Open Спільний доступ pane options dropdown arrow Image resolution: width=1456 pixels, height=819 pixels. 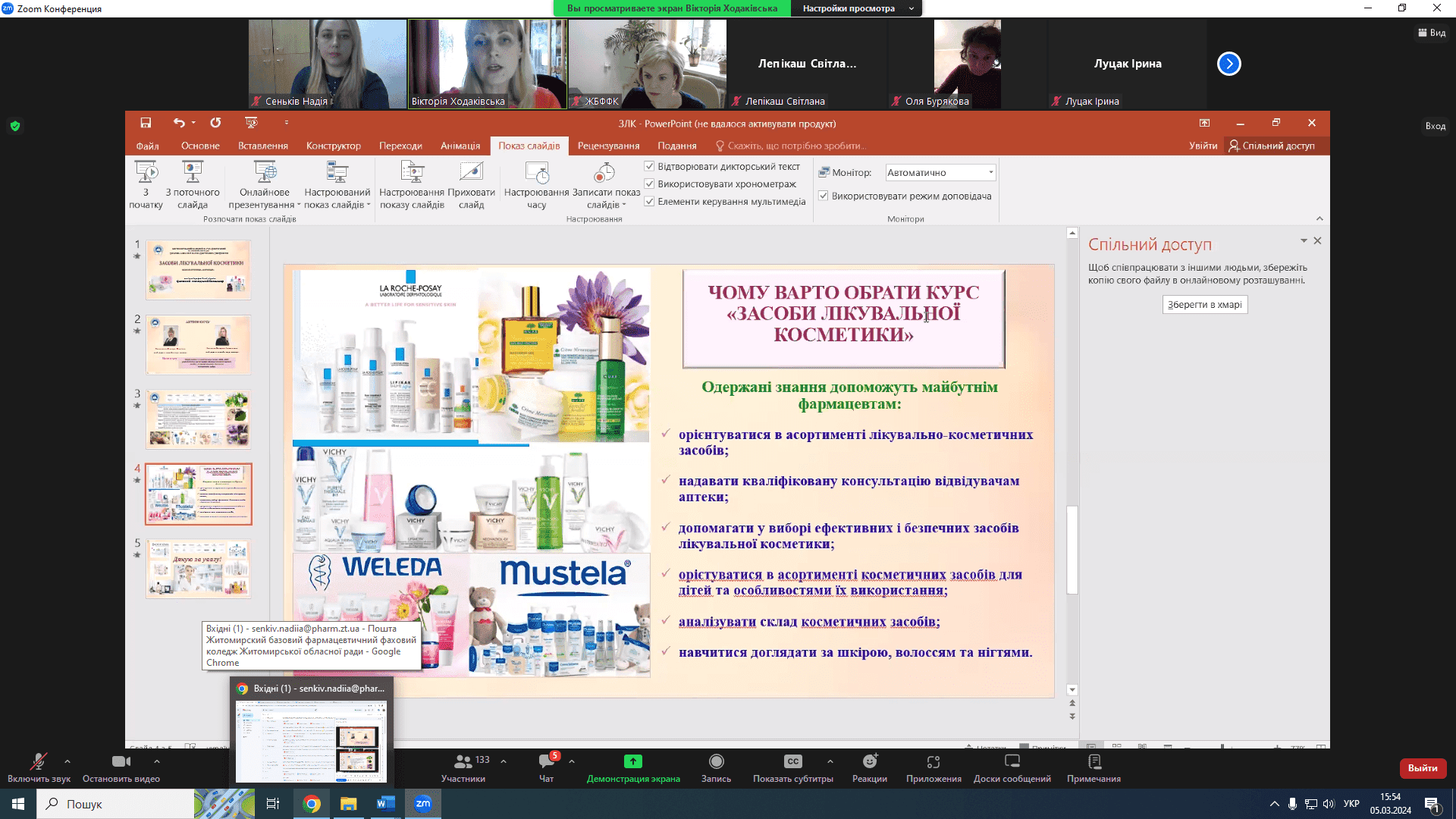[1304, 240]
